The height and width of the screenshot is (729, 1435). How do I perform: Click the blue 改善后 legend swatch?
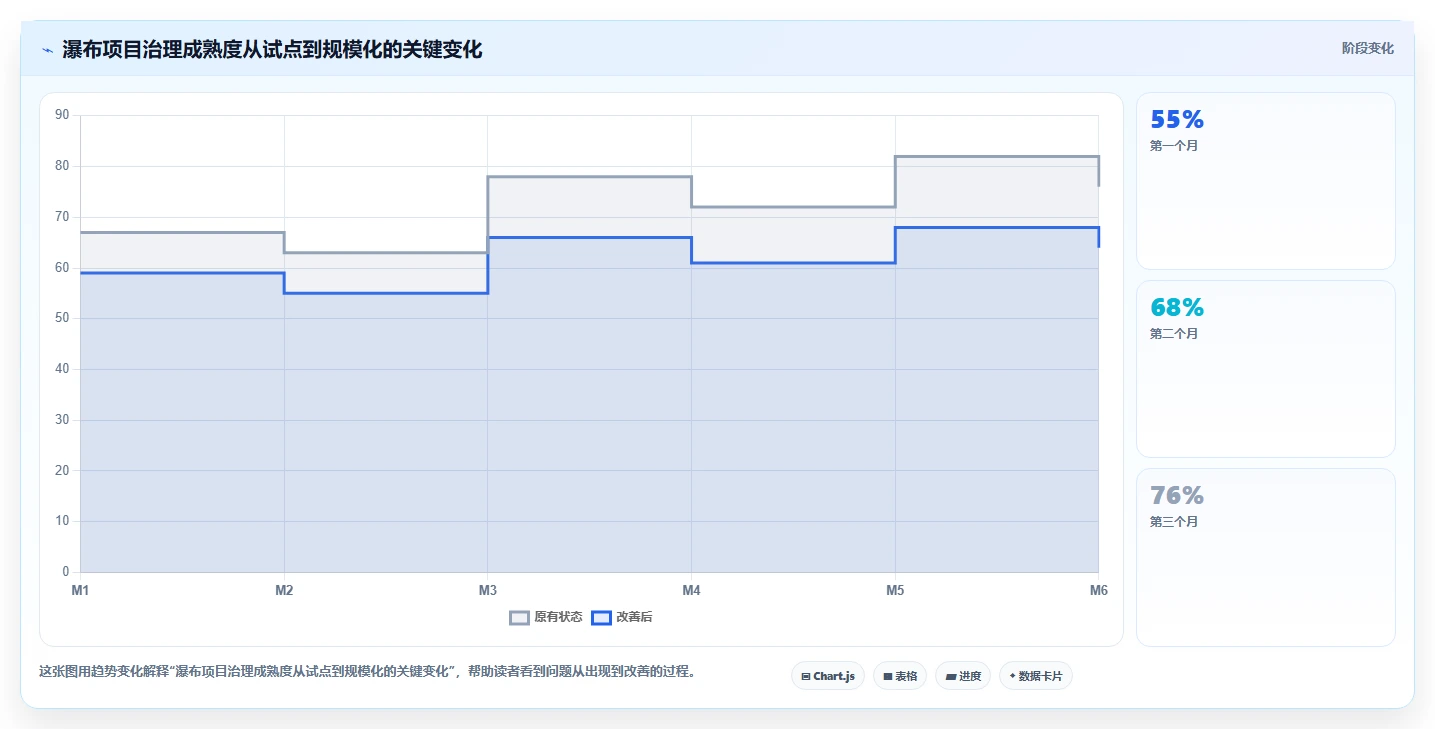point(601,617)
